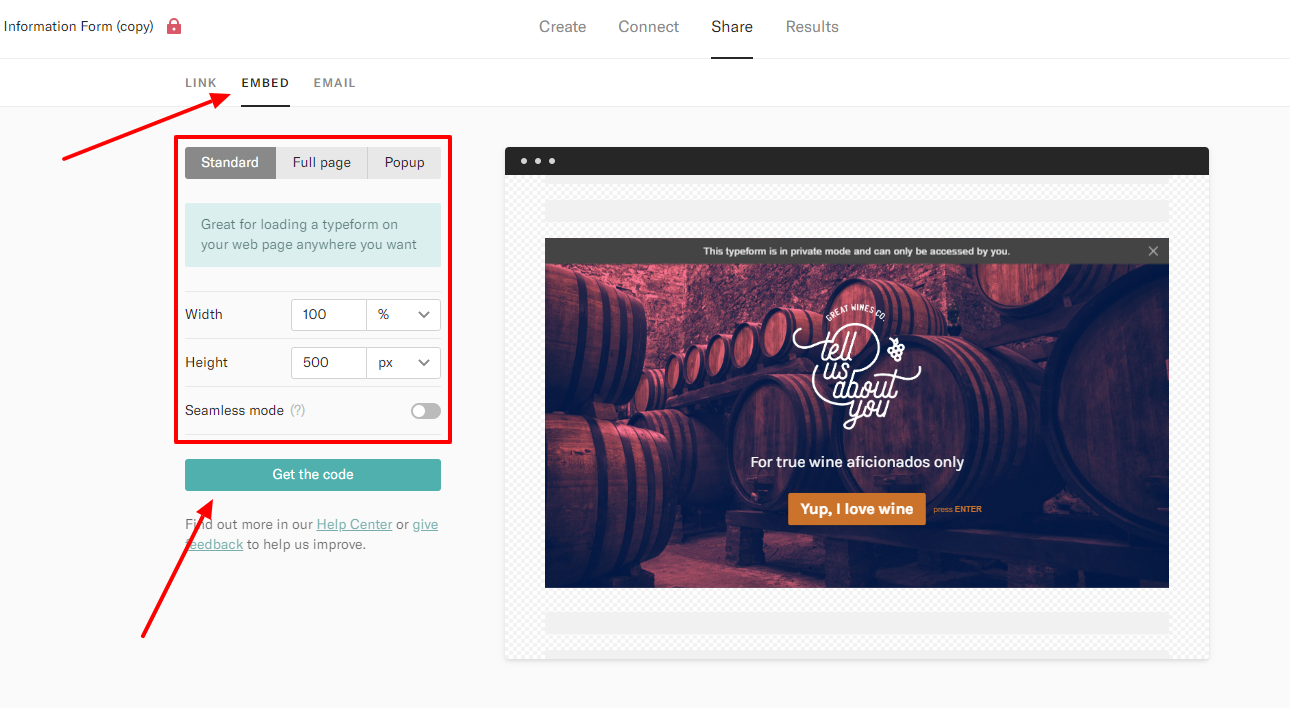Image resolution: width=1290 pixels, height=708 pixels.
Task: Navigate to the Results section
Action: [811, 27]
